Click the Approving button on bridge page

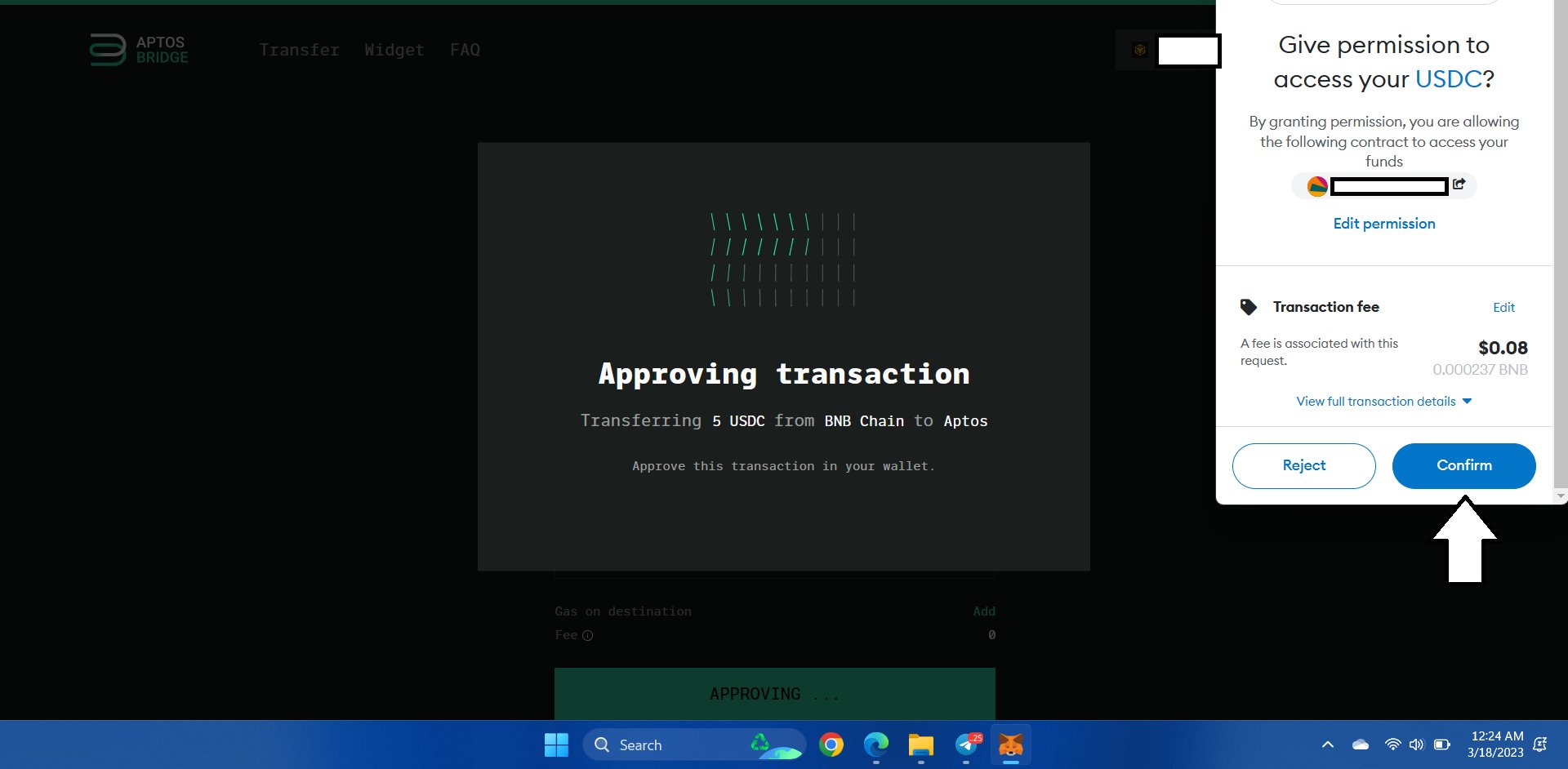point(775,694)
